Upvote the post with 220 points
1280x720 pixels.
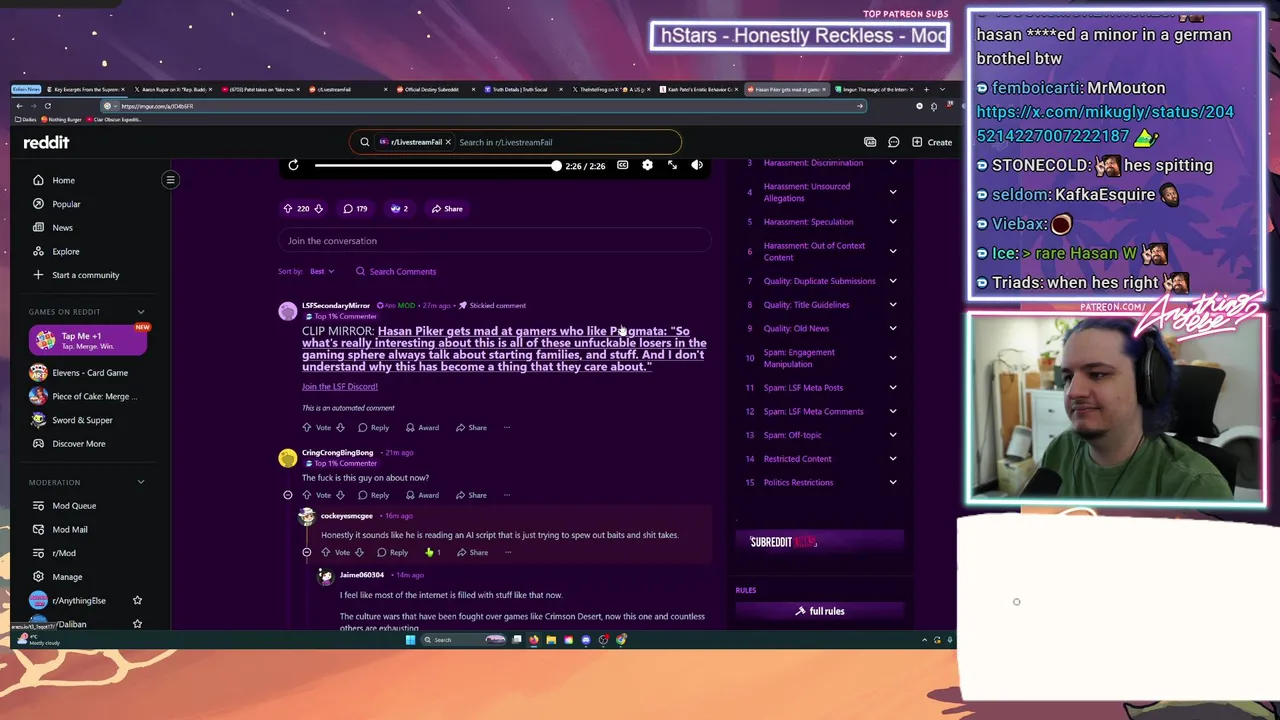tap(288, 209)
